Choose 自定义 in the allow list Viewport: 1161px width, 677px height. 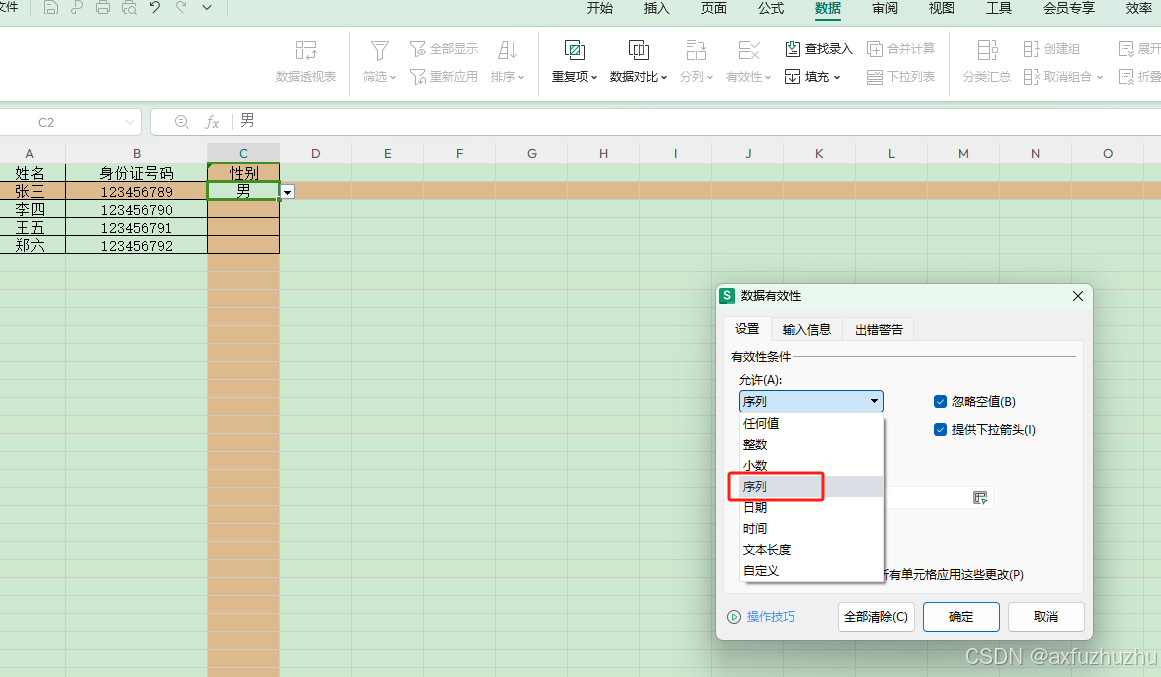(812, 571)
